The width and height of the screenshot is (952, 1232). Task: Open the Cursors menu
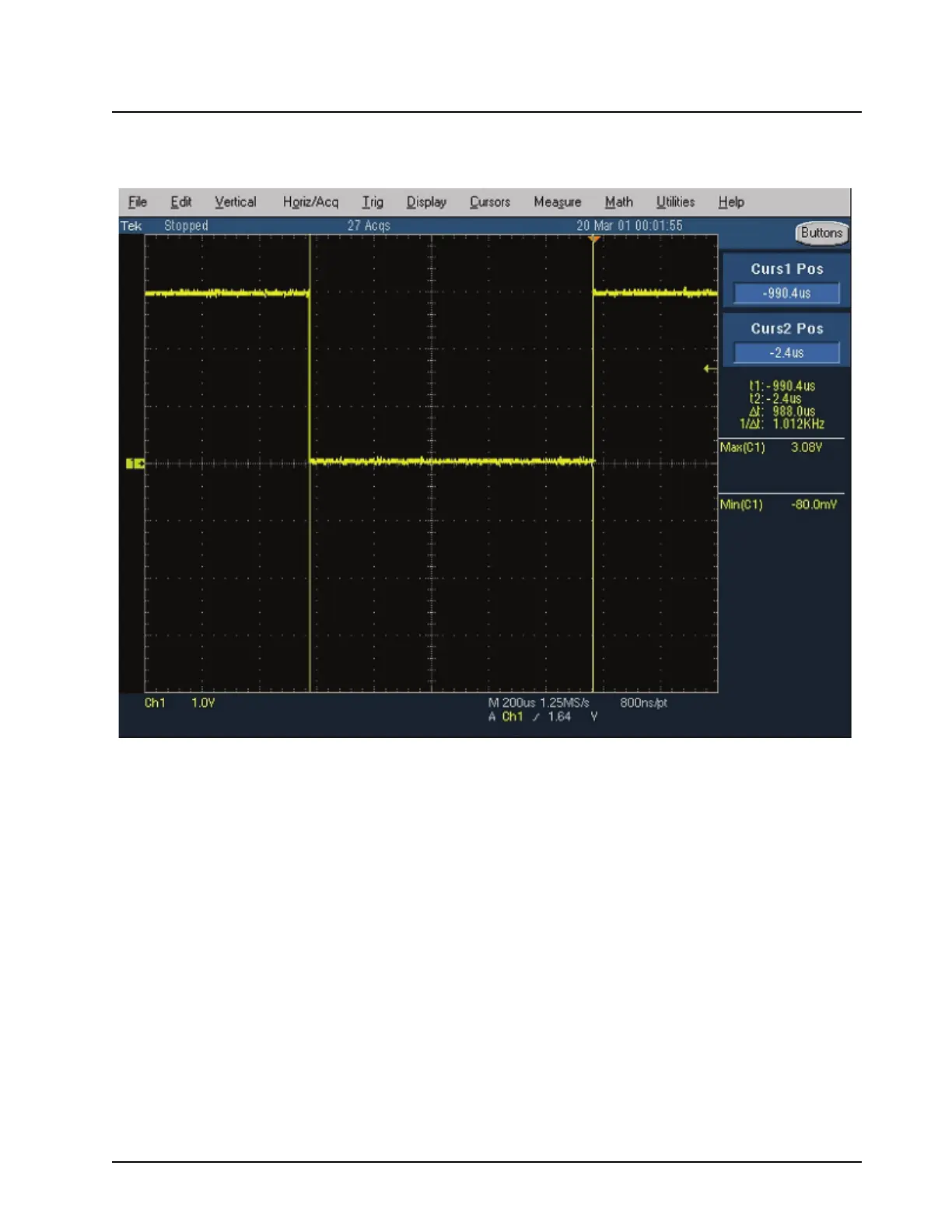490,202
